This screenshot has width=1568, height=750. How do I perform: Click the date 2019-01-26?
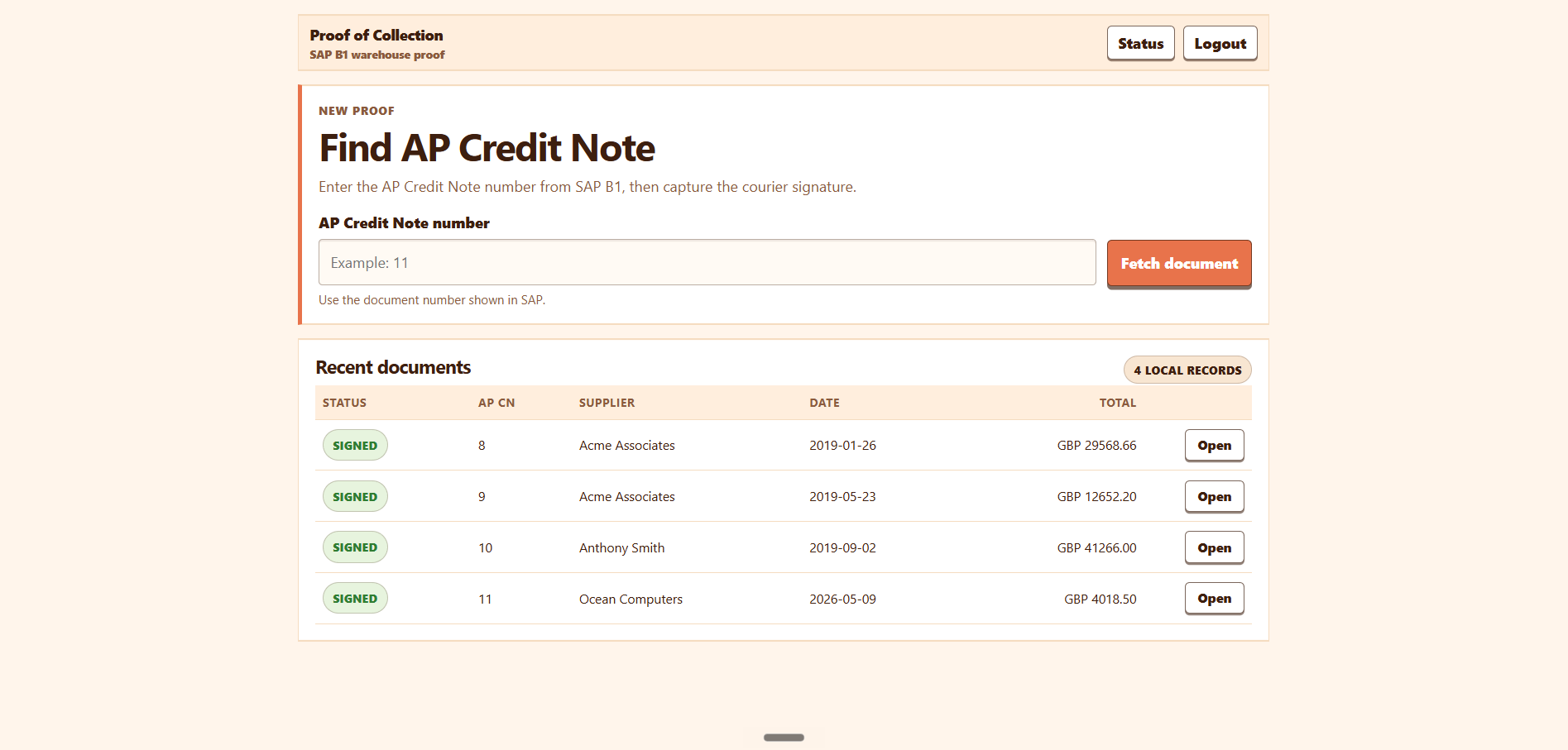pyautogui.click(x=842, y=446)
